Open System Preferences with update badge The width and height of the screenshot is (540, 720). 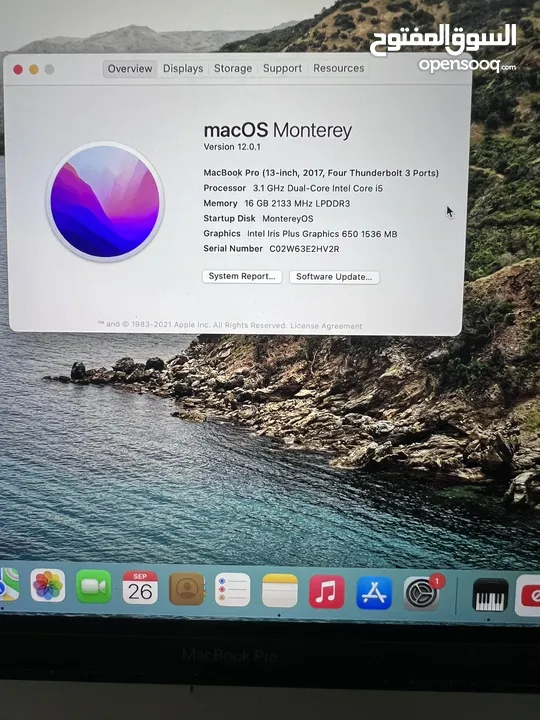pyautogui.click(x=422, y=593)
